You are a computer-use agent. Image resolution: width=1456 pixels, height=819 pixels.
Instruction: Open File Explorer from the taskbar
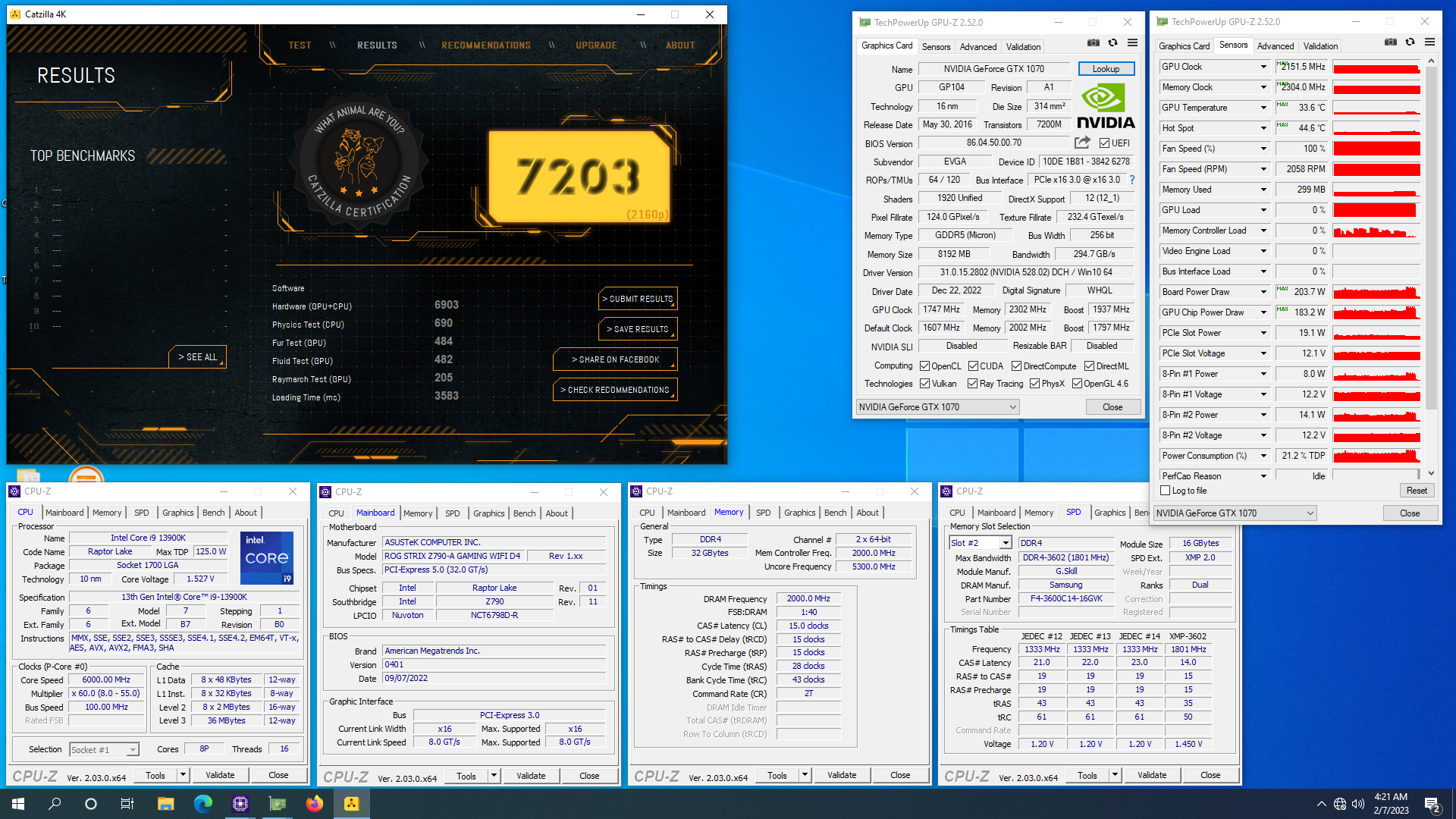[x=165, y=804]
